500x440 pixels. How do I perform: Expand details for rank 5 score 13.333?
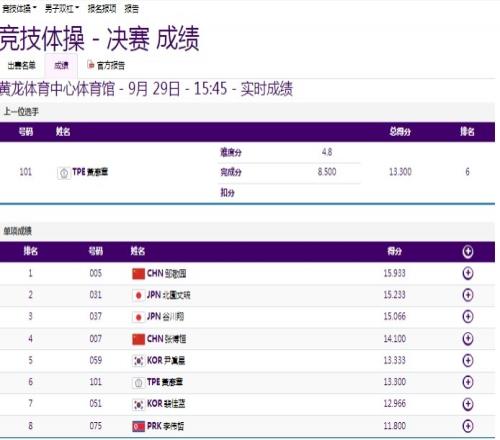point(468,360)
